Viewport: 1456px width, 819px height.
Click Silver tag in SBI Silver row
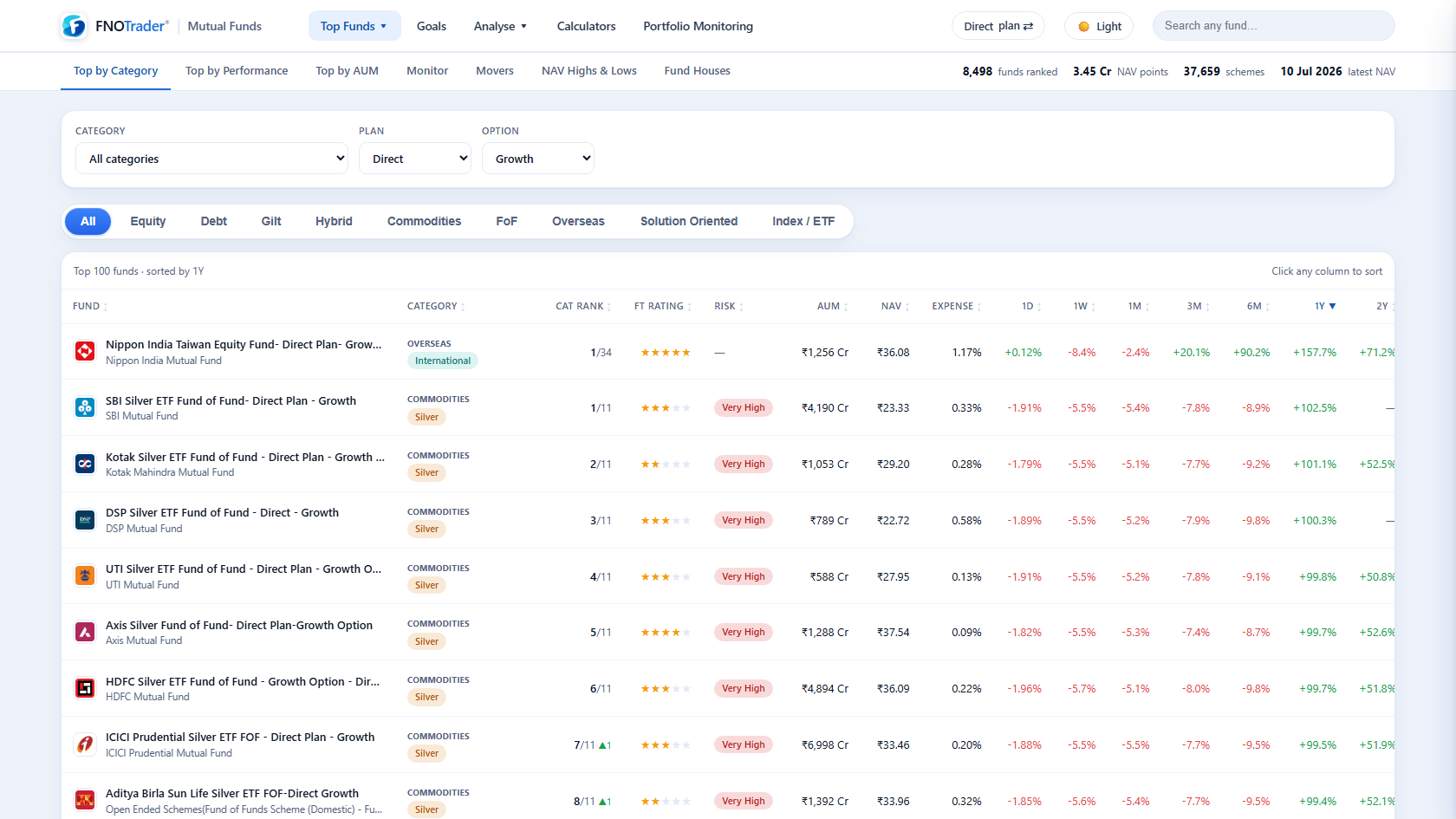[426, 417]
